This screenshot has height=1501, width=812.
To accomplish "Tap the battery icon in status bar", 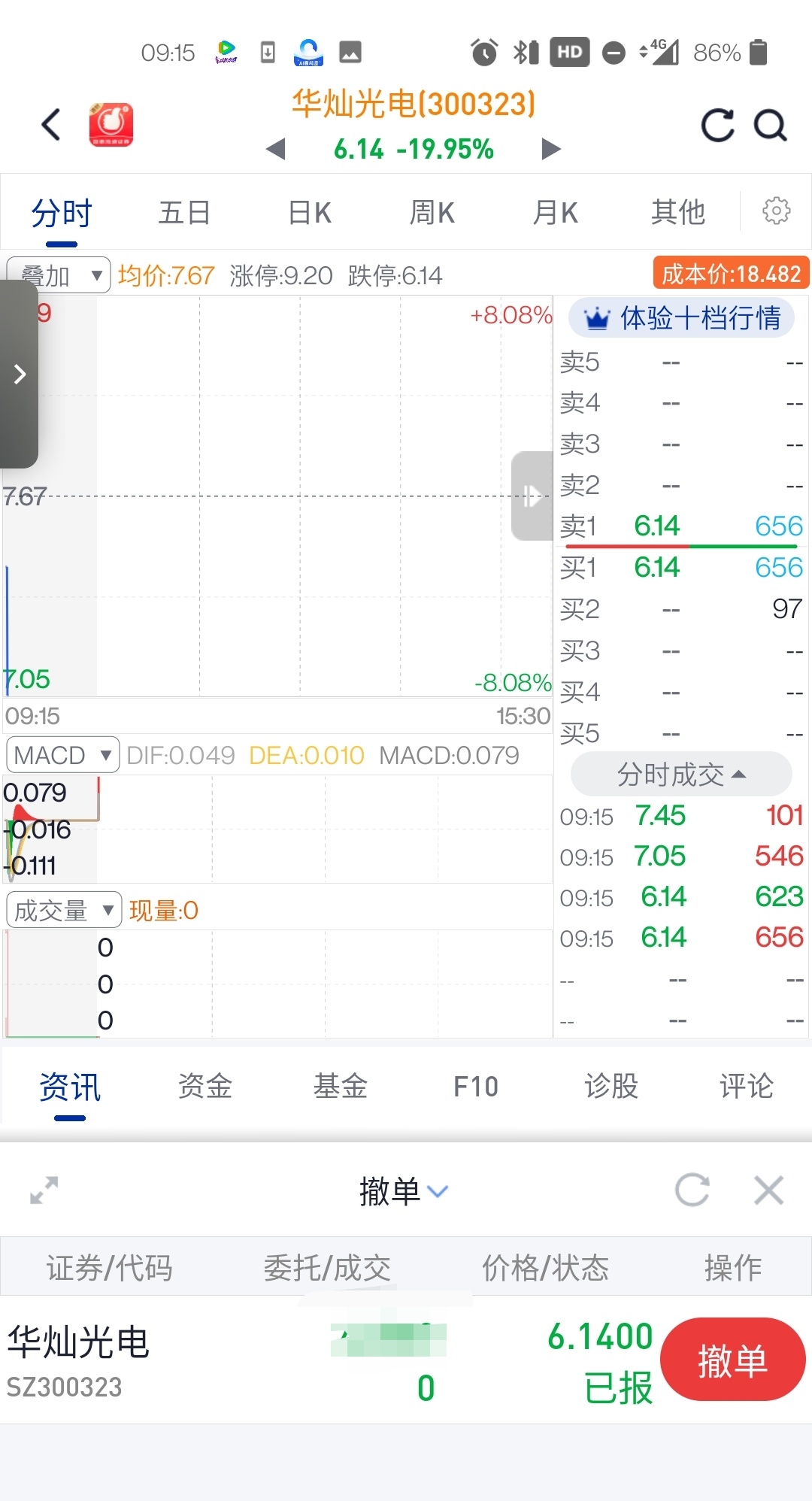I will tap(759, 53).
